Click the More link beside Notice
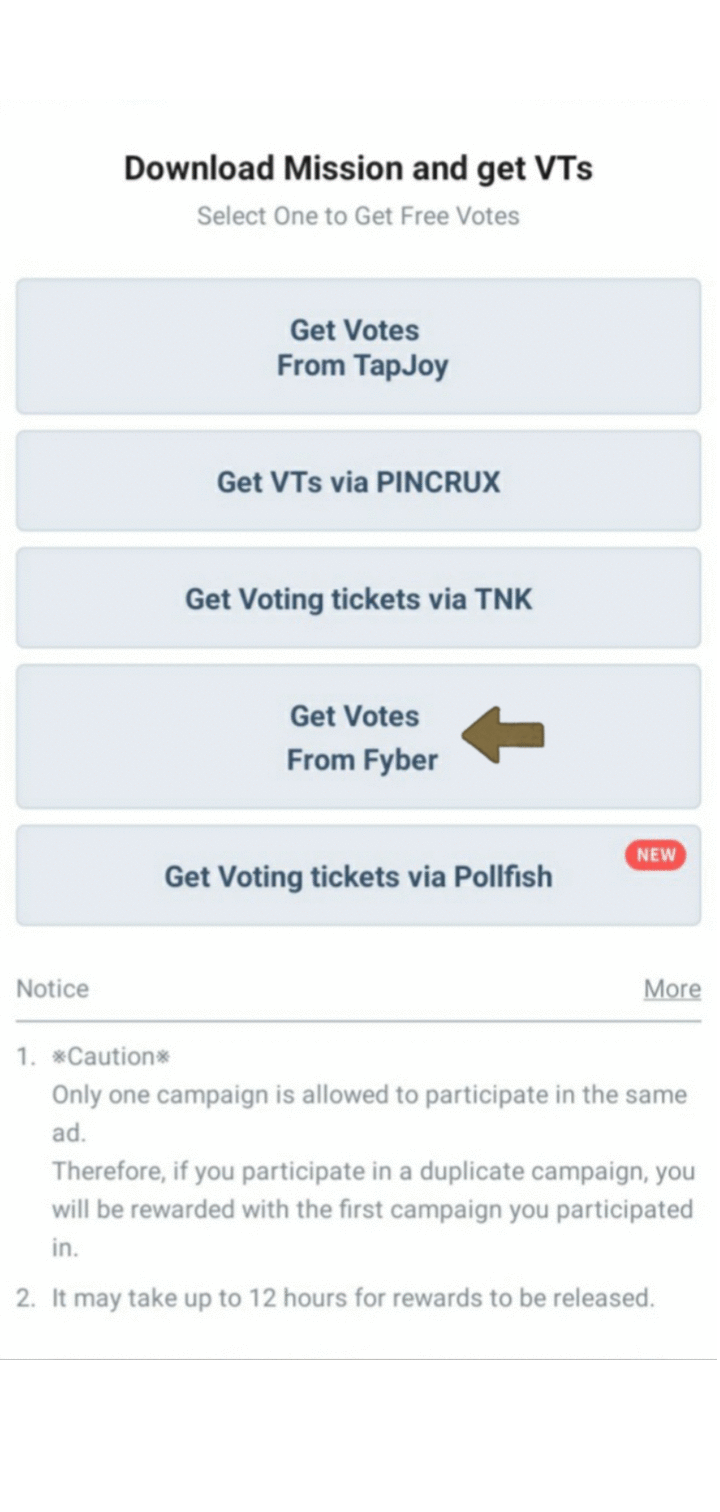The image size is (720, 1512). point(672,989)
